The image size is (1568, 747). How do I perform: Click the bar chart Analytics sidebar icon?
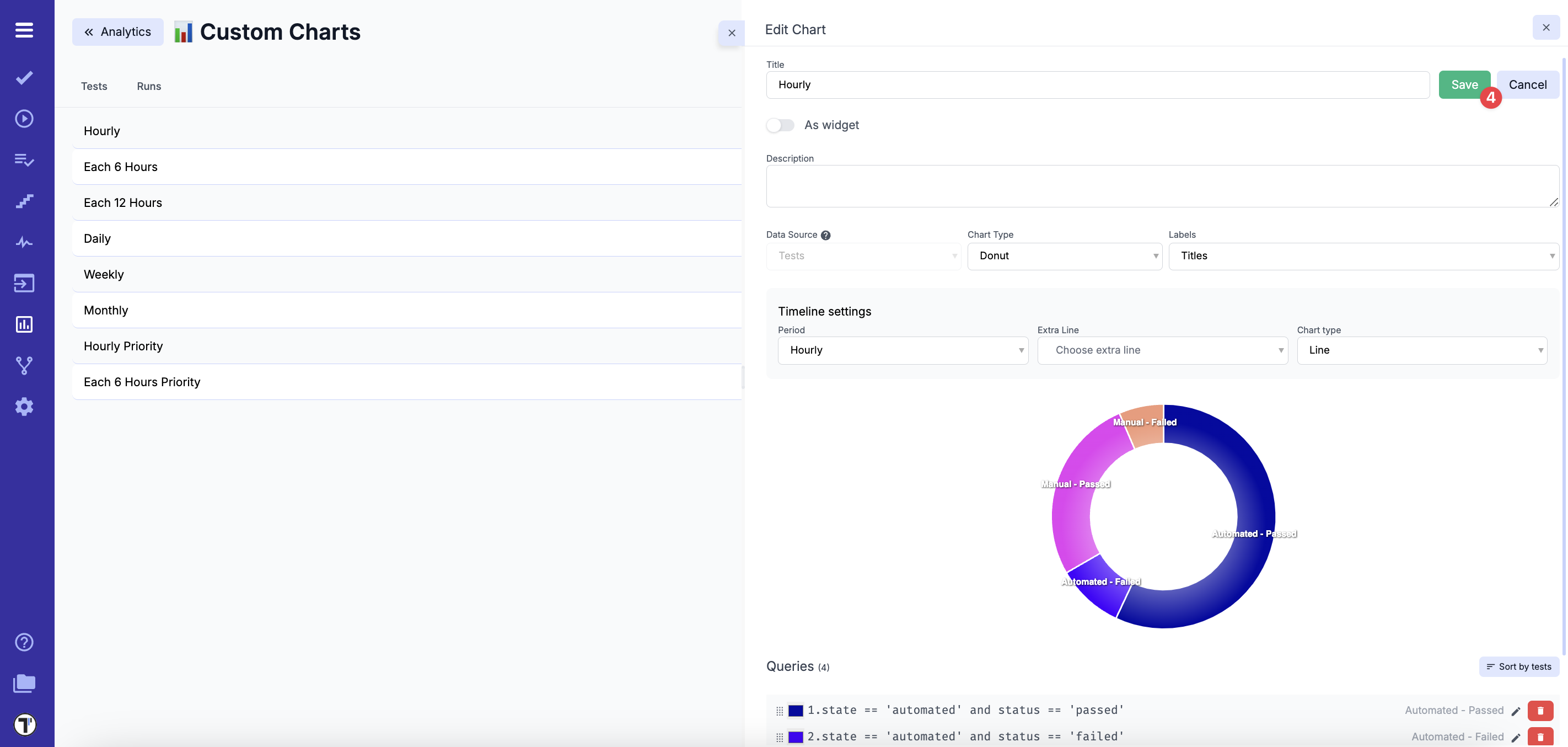coord(24,324)
